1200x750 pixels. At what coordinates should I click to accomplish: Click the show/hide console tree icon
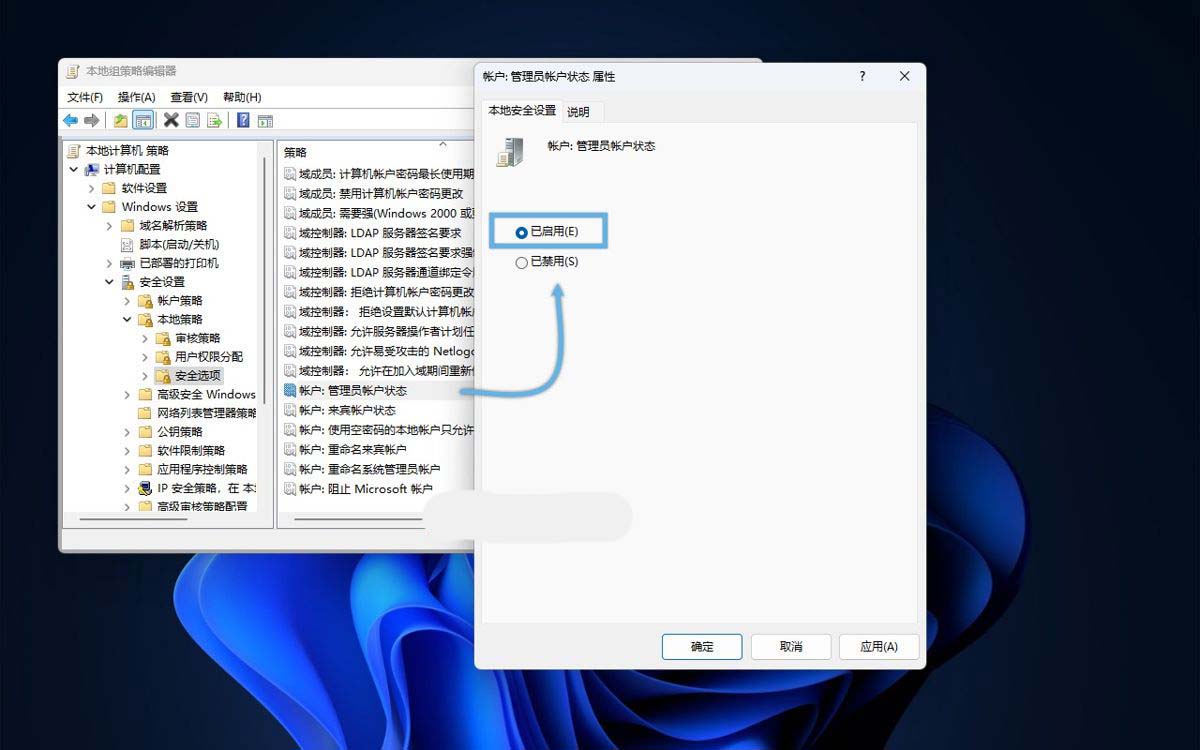[x=143, y=120]
